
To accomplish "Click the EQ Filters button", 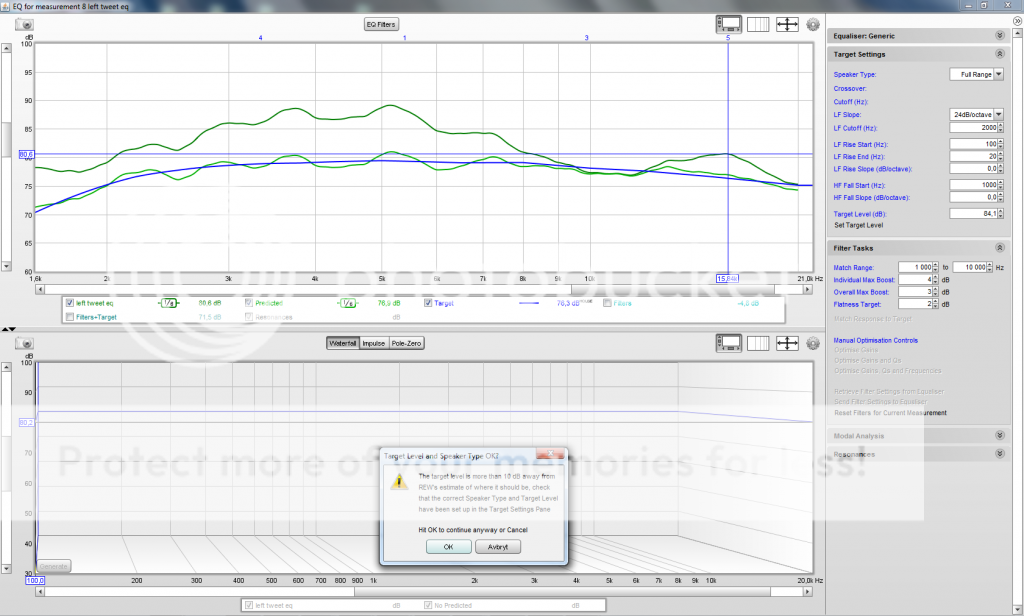I will coord(380,24).
